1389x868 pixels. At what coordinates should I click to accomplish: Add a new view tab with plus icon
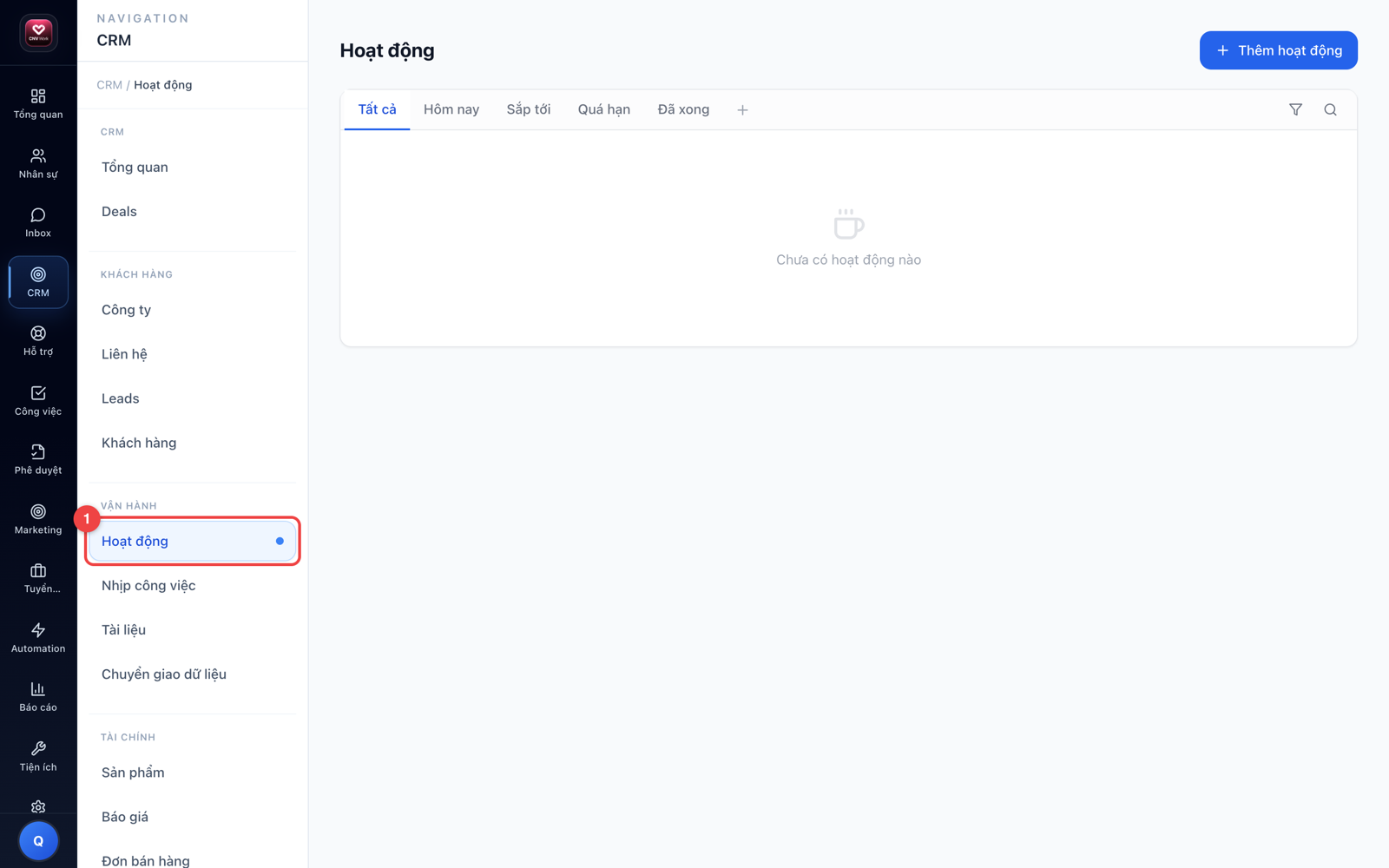742,110
